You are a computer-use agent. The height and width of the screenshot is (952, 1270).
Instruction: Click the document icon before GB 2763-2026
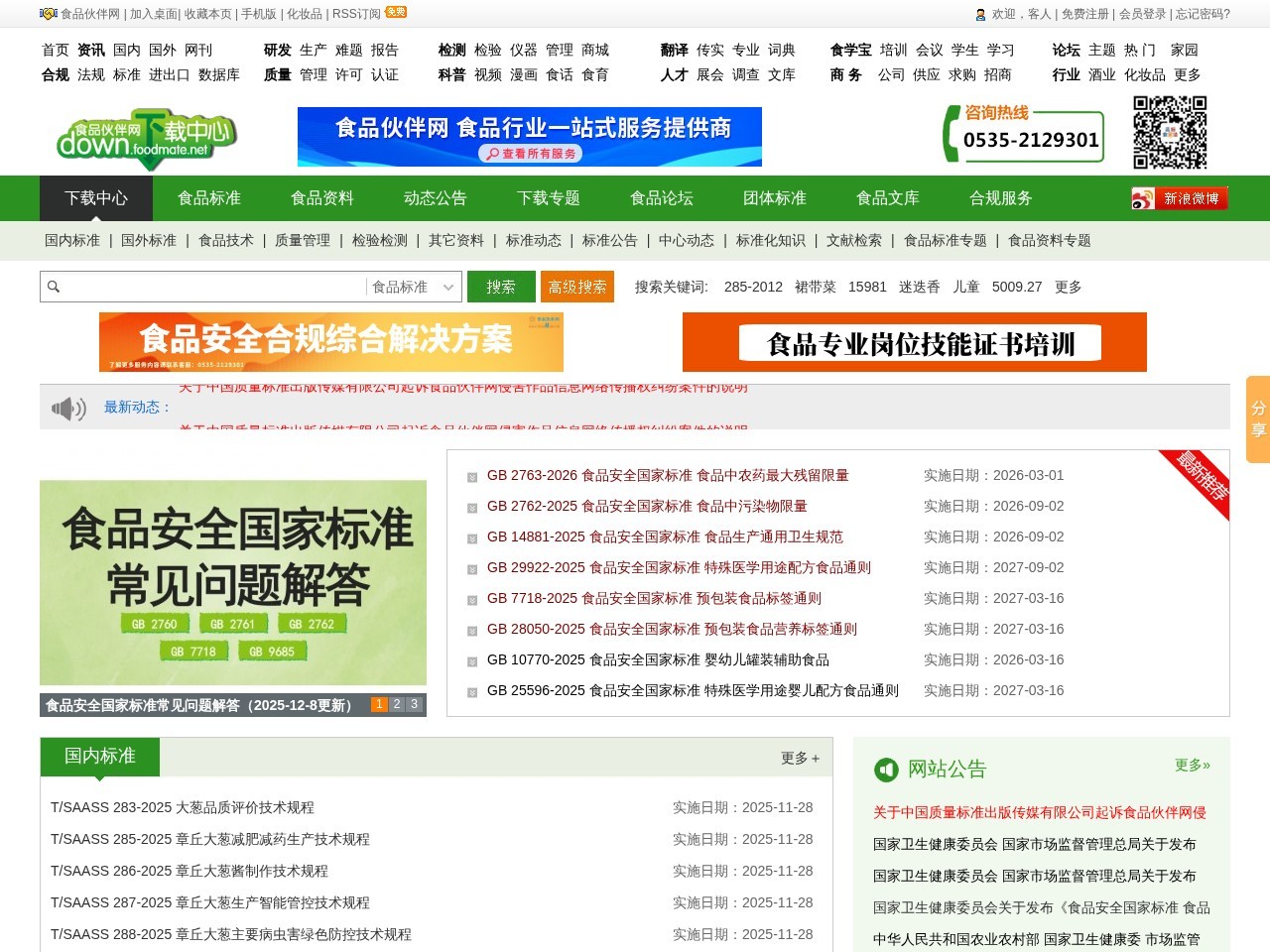[x=471, y=477]
